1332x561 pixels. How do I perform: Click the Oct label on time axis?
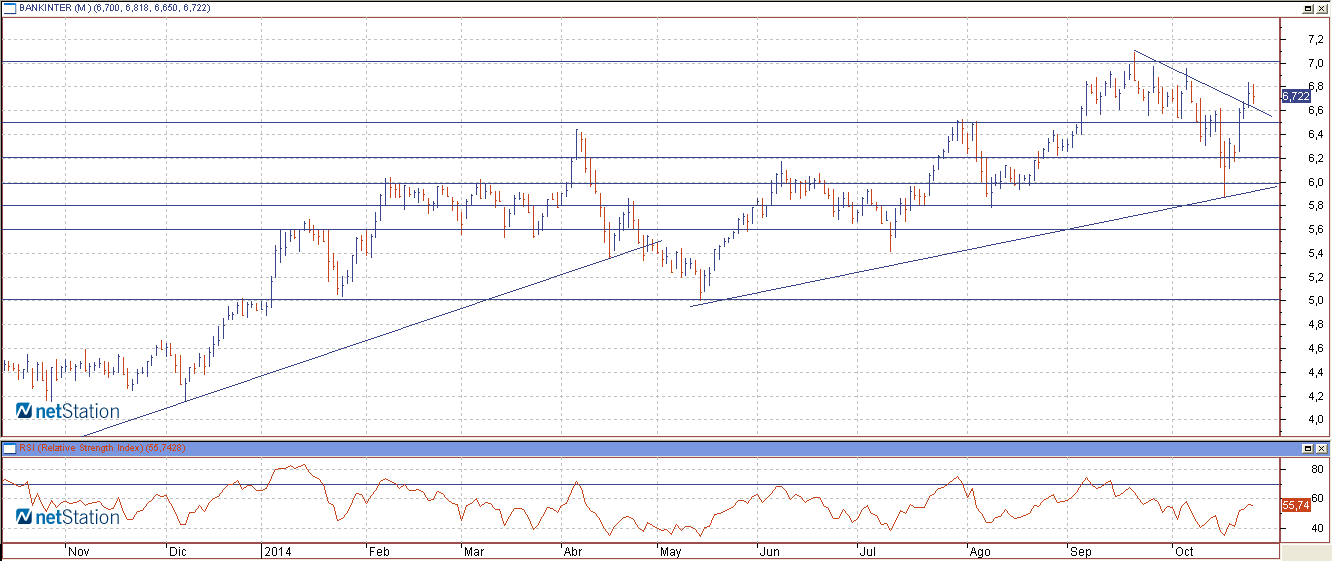coord(1184,551)
